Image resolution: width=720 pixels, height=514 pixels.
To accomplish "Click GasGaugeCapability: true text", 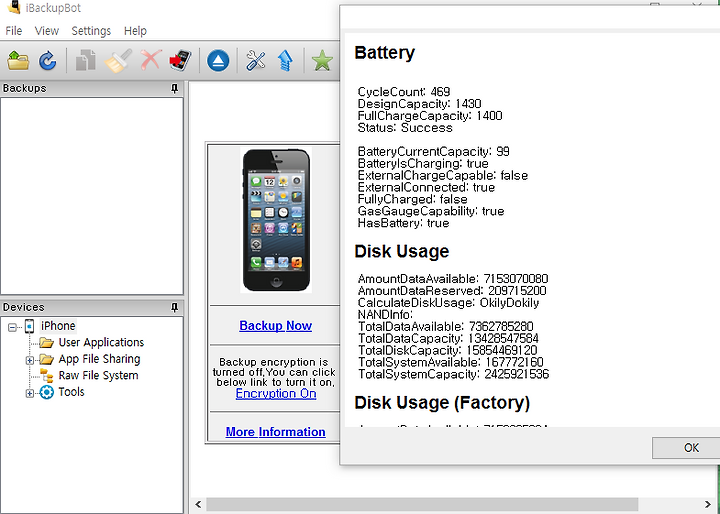I will pyautogui.click(x=431, y=211).
